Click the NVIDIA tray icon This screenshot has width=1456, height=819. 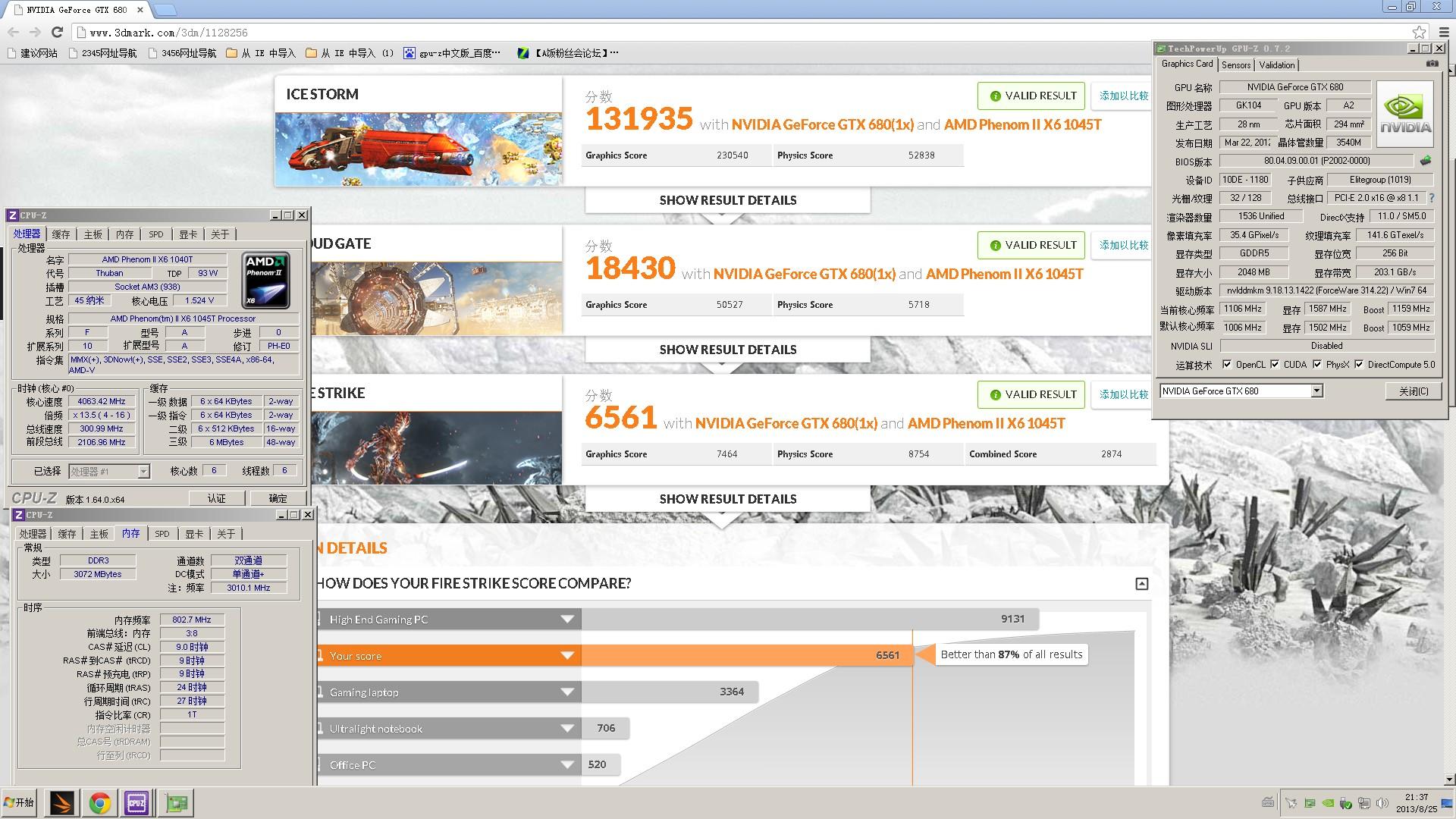tap(1328, 802)
